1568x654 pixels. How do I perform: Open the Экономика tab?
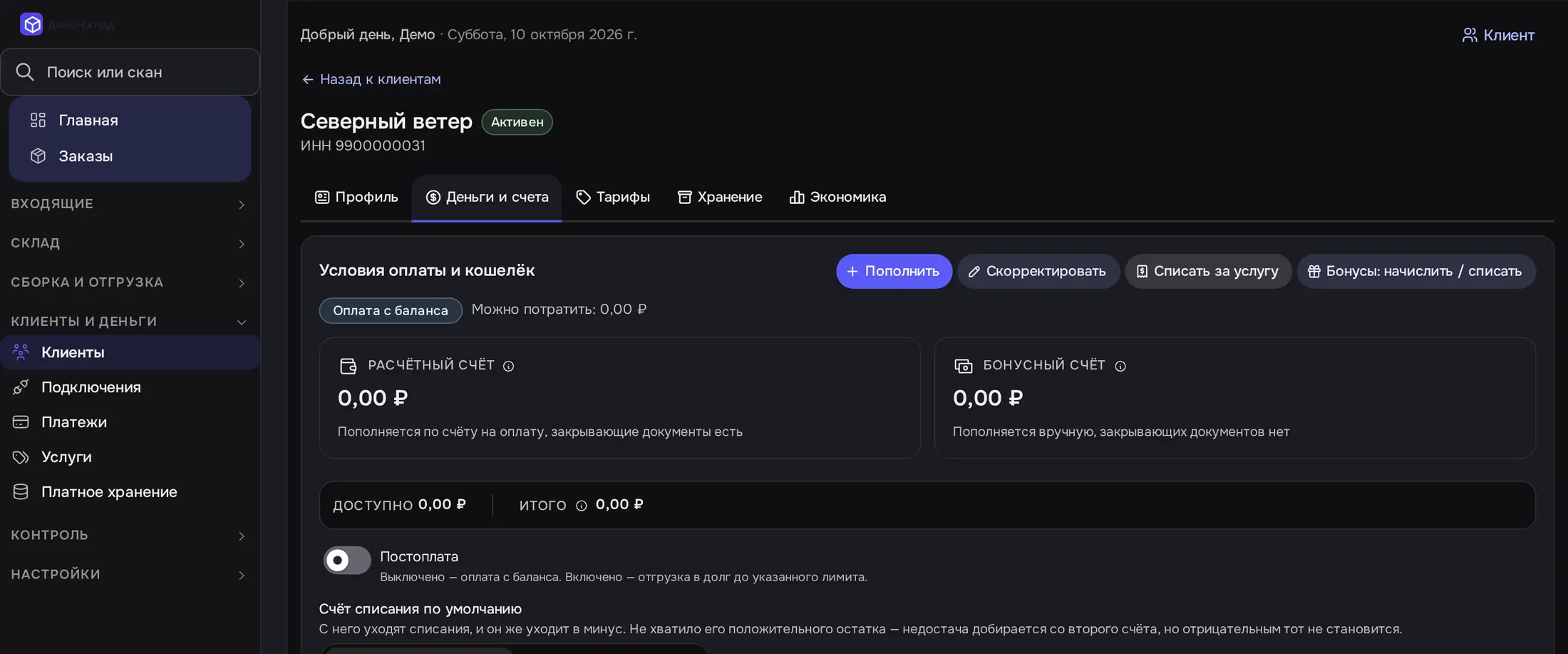click(x=838, y=198)
